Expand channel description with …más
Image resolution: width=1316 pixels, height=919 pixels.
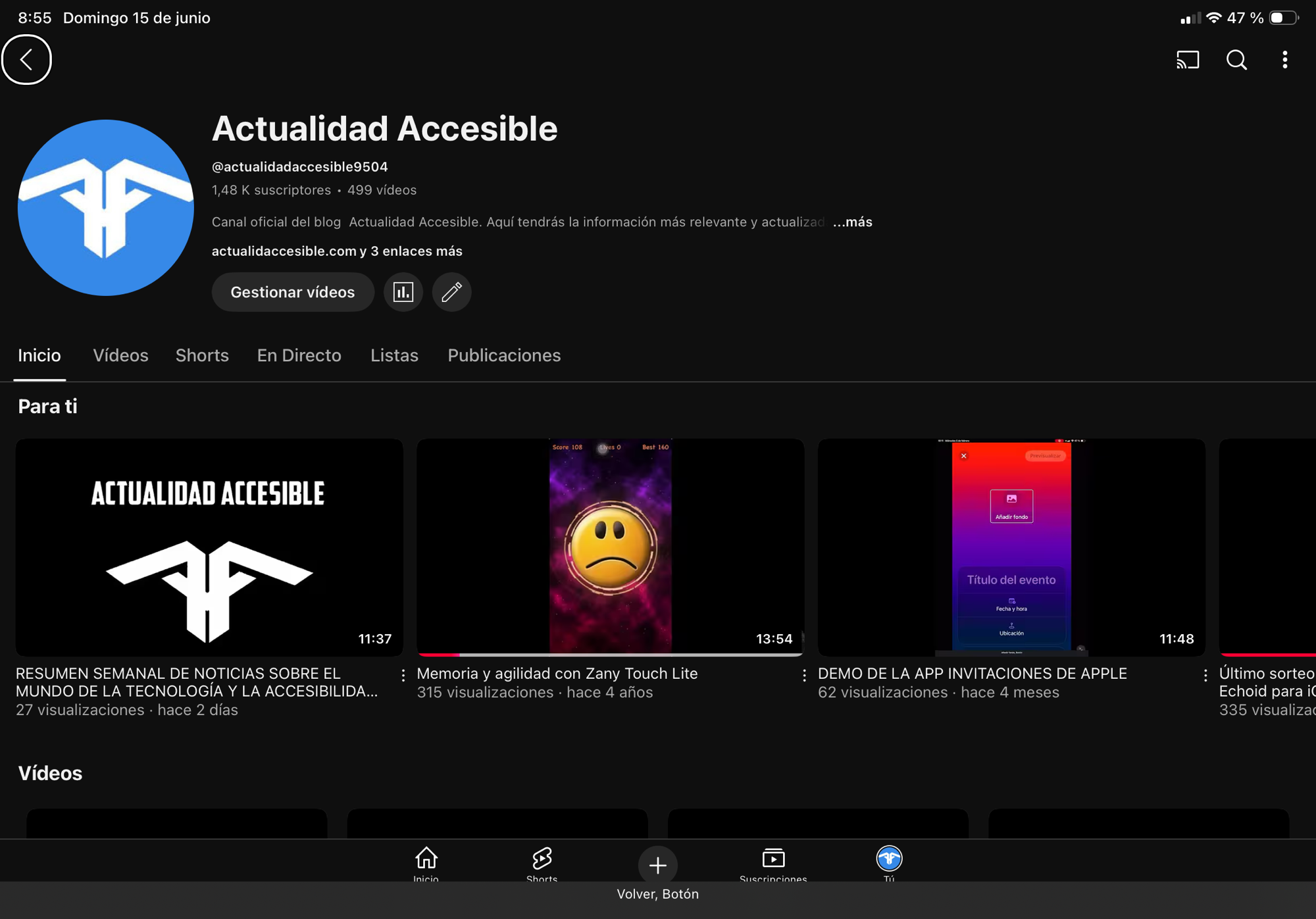tap(852, 222)
